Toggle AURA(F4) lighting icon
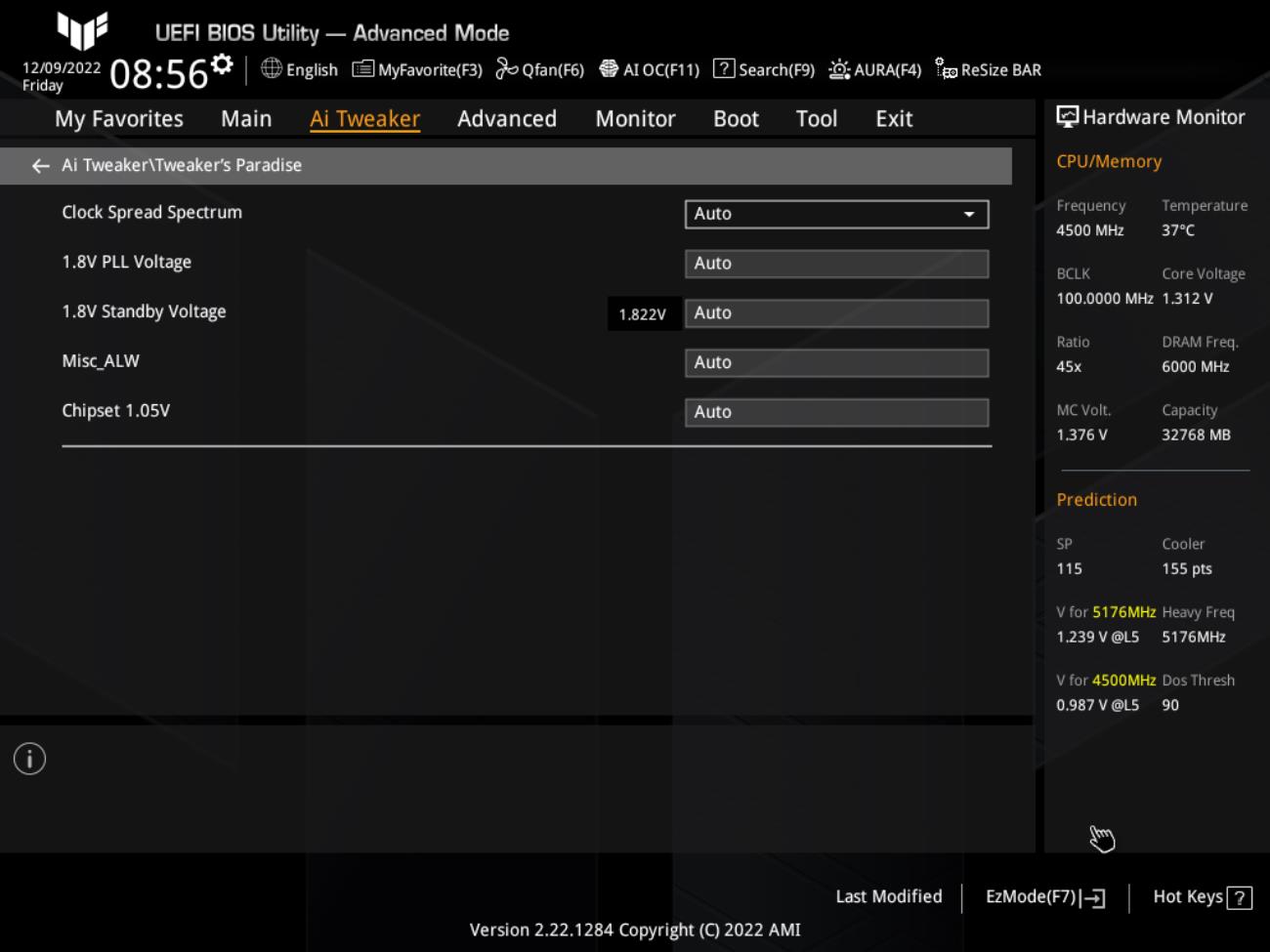 click(839, 68)
